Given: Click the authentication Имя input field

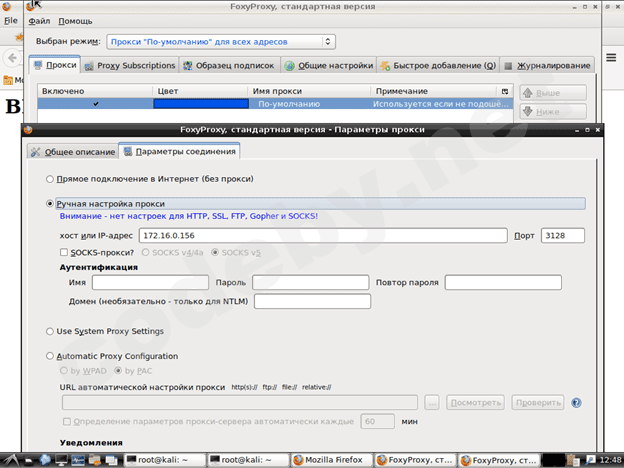Looking at the screenshot, I should [150, 283].
